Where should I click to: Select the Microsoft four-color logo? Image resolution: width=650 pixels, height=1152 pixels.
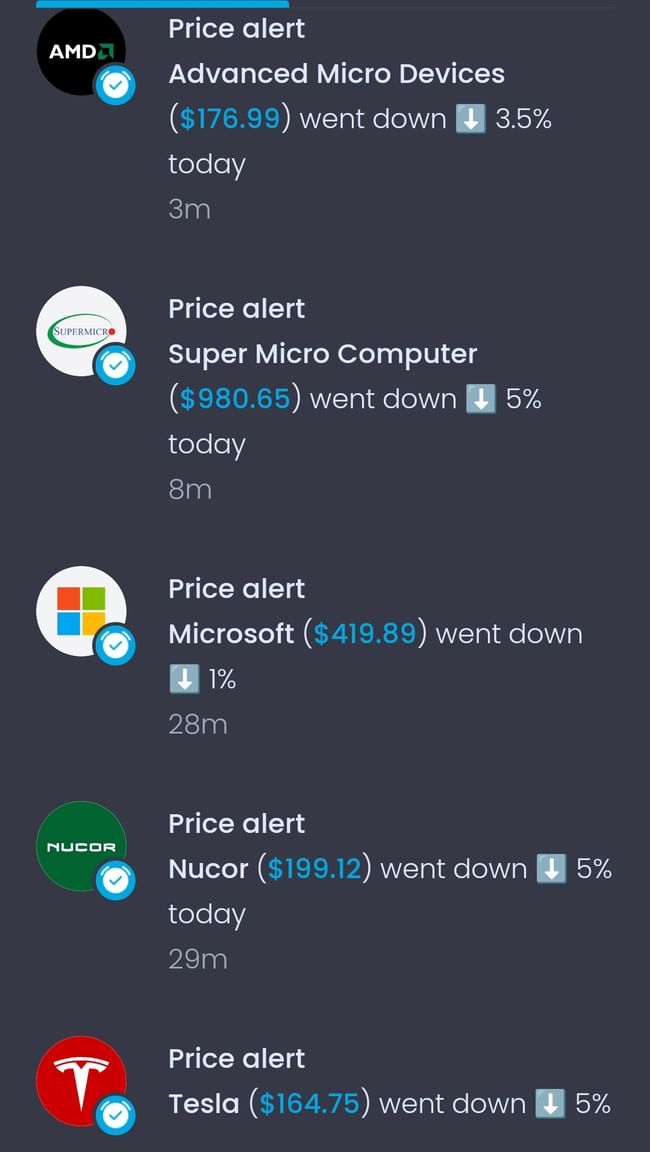80,610
